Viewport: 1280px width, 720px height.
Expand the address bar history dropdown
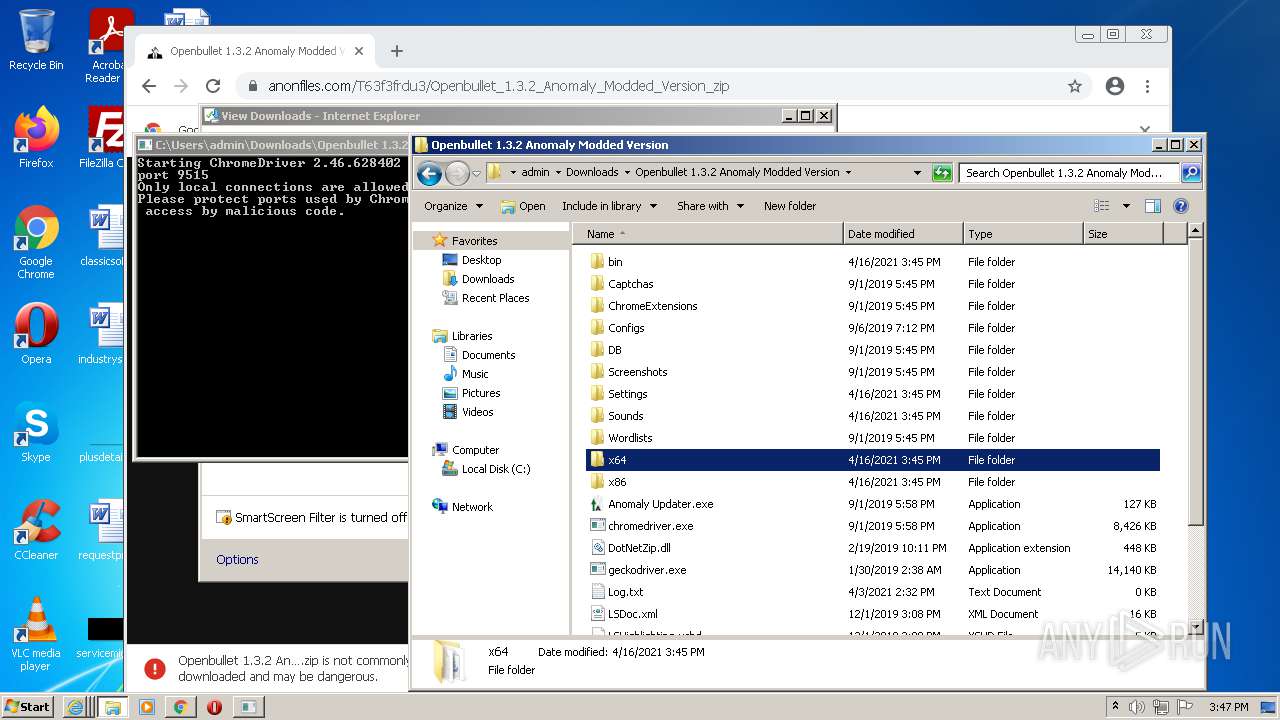pos(917,173)
